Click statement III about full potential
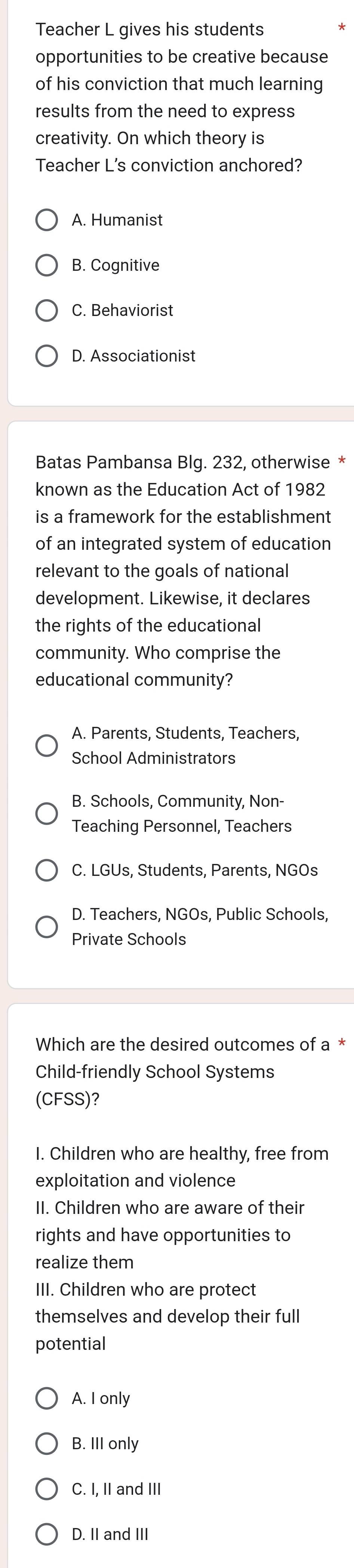Screen dimensions: 354x1568 [x=167, y=1317]
